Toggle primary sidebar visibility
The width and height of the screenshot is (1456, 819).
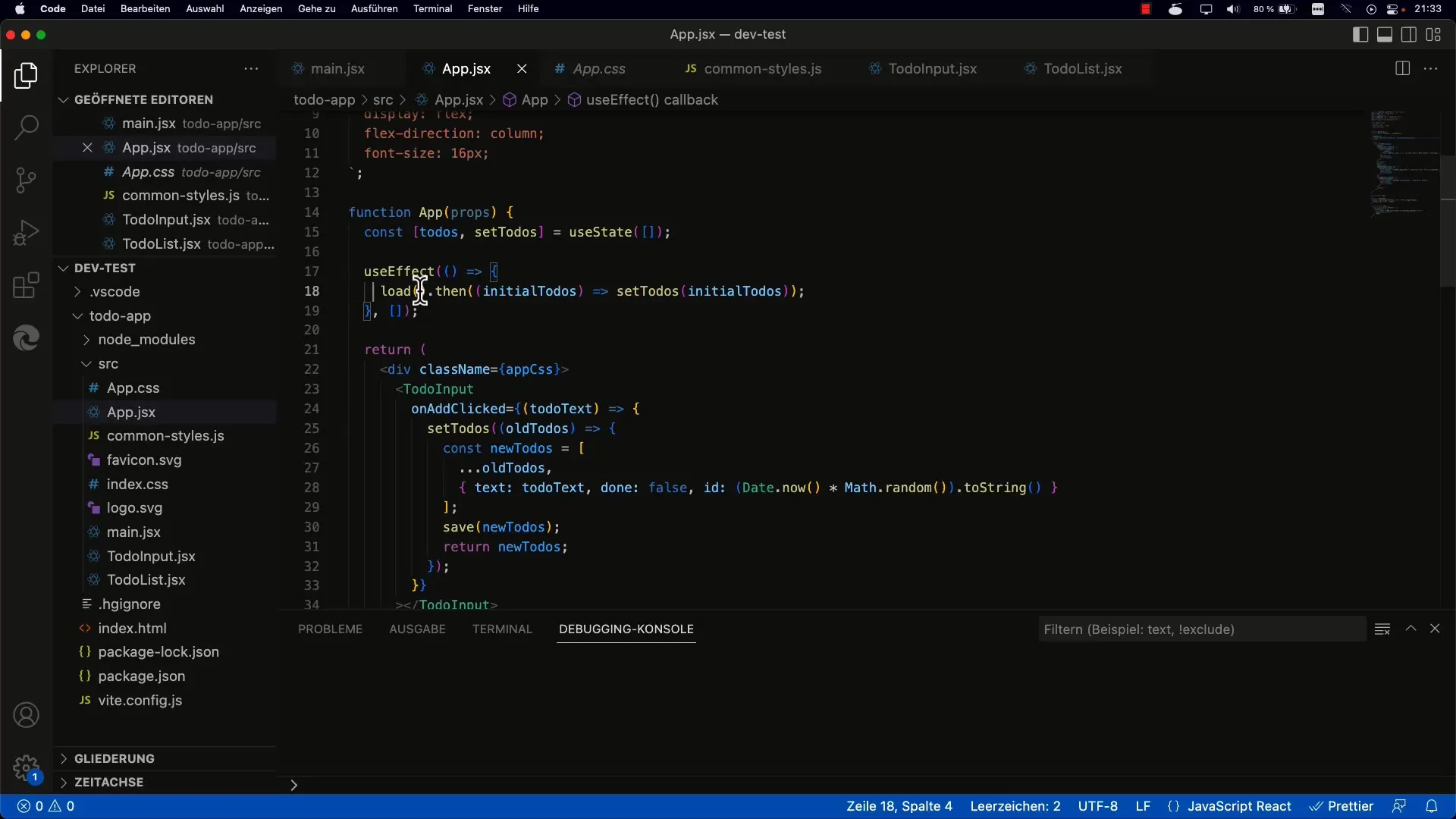(1360, 34)
